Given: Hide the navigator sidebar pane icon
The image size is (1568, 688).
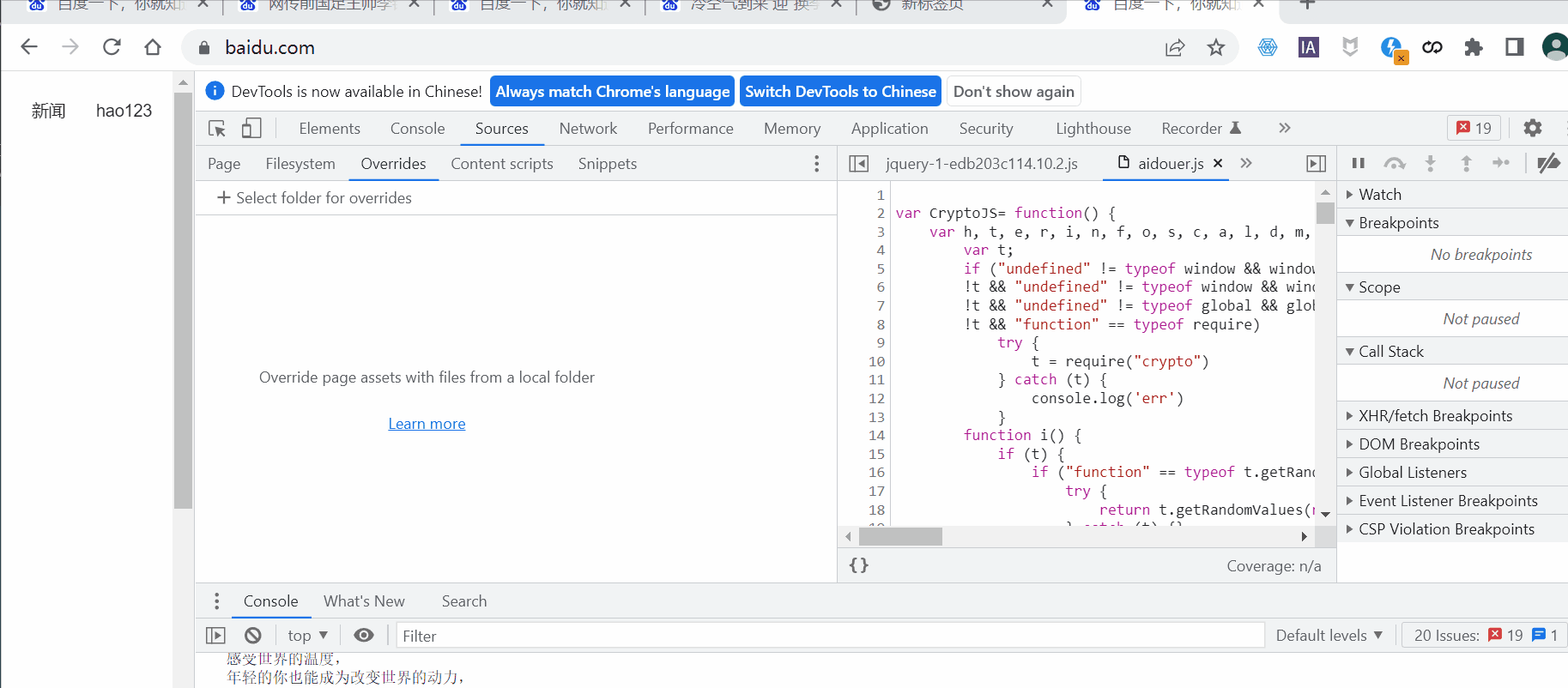Looking at the screenshot, I should click(x=858, y=163).
